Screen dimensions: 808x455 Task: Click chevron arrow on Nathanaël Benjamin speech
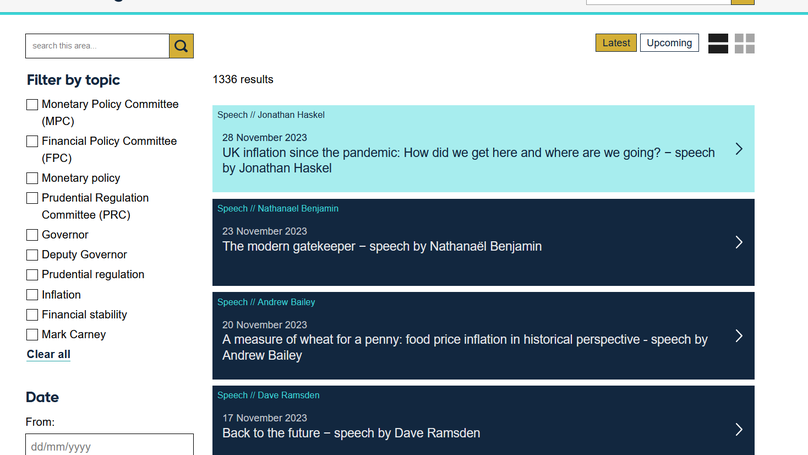coord(739,242)
